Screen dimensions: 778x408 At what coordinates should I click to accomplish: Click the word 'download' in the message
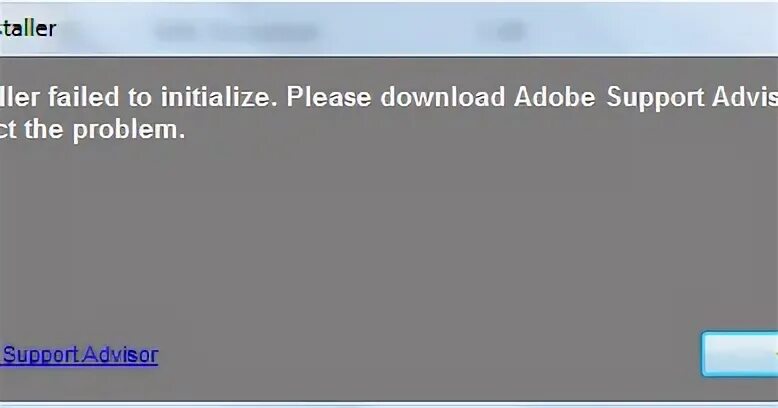click(443, 97)
